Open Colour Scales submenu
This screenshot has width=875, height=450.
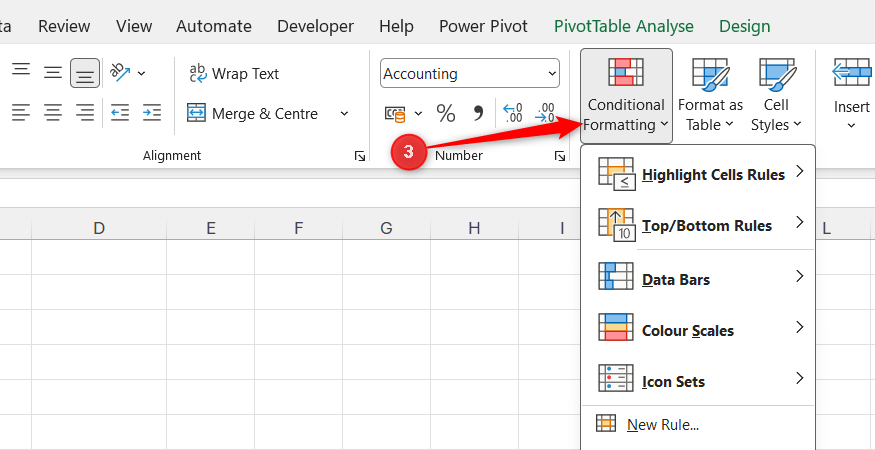699,330
